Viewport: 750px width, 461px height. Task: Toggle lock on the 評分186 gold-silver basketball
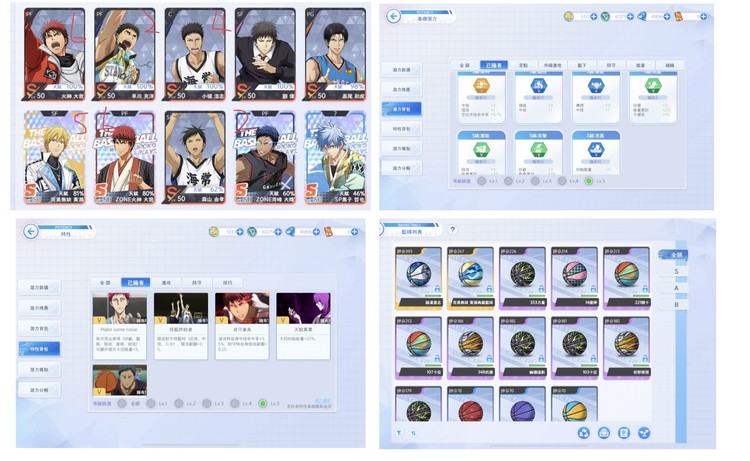coord(489,358)
